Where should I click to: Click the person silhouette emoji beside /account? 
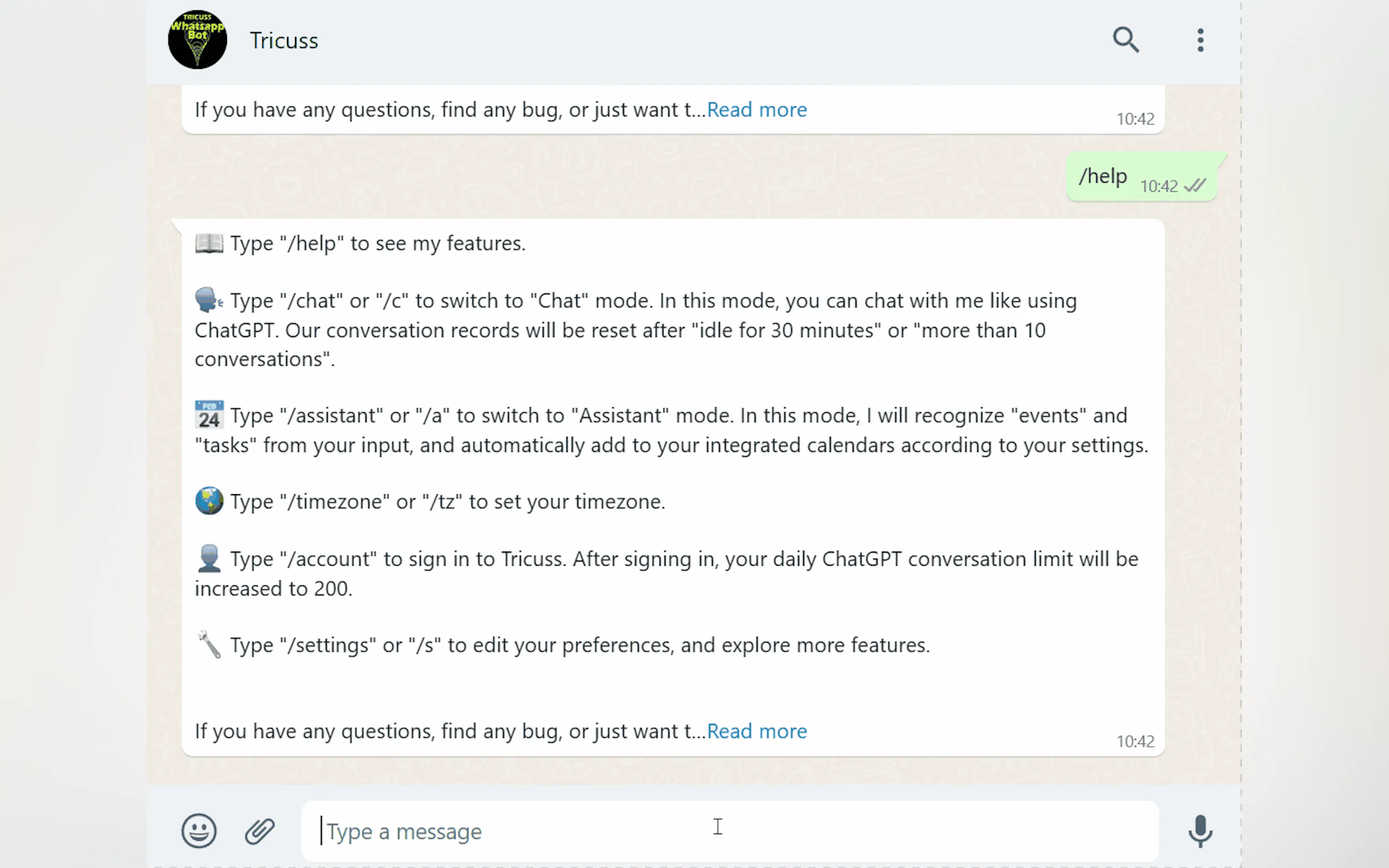tap(209, 559)
